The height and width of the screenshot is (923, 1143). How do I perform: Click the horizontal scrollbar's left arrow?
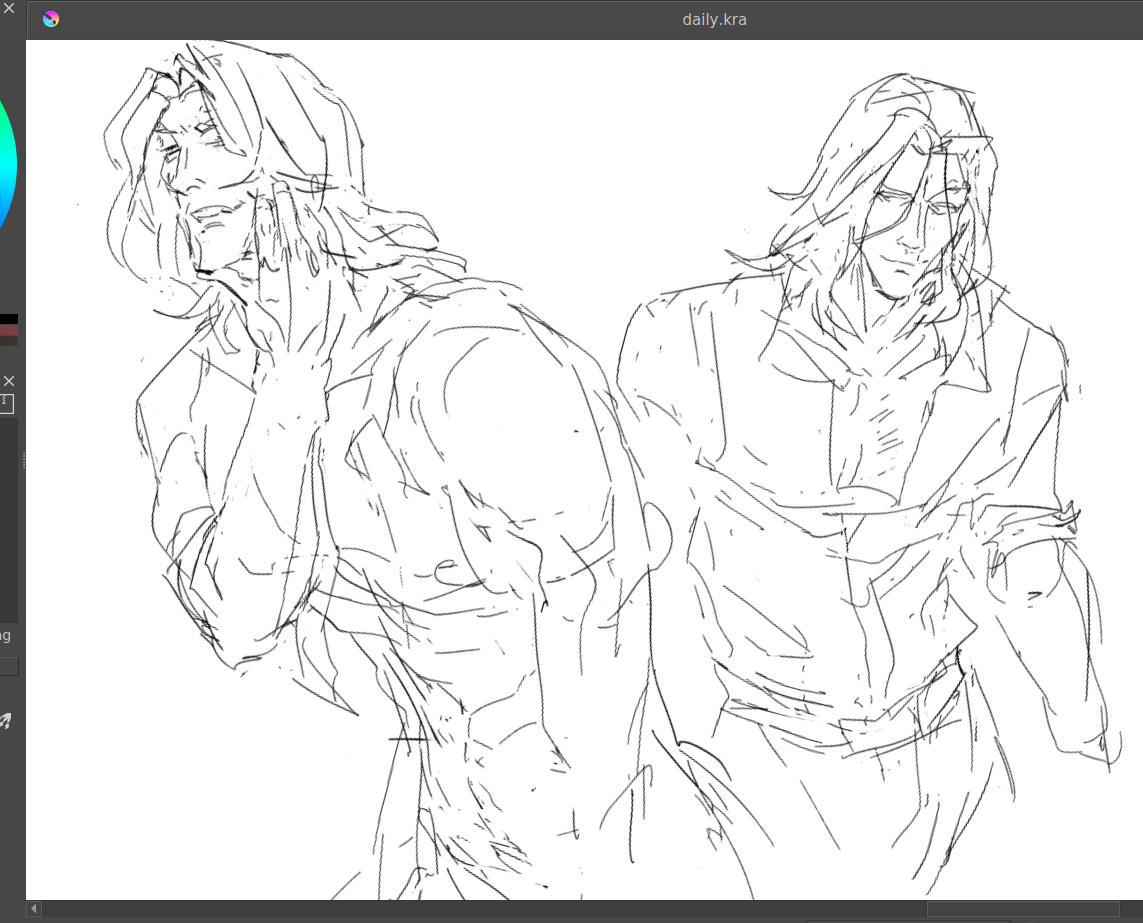pyautogui.click(x=34, y=909)
